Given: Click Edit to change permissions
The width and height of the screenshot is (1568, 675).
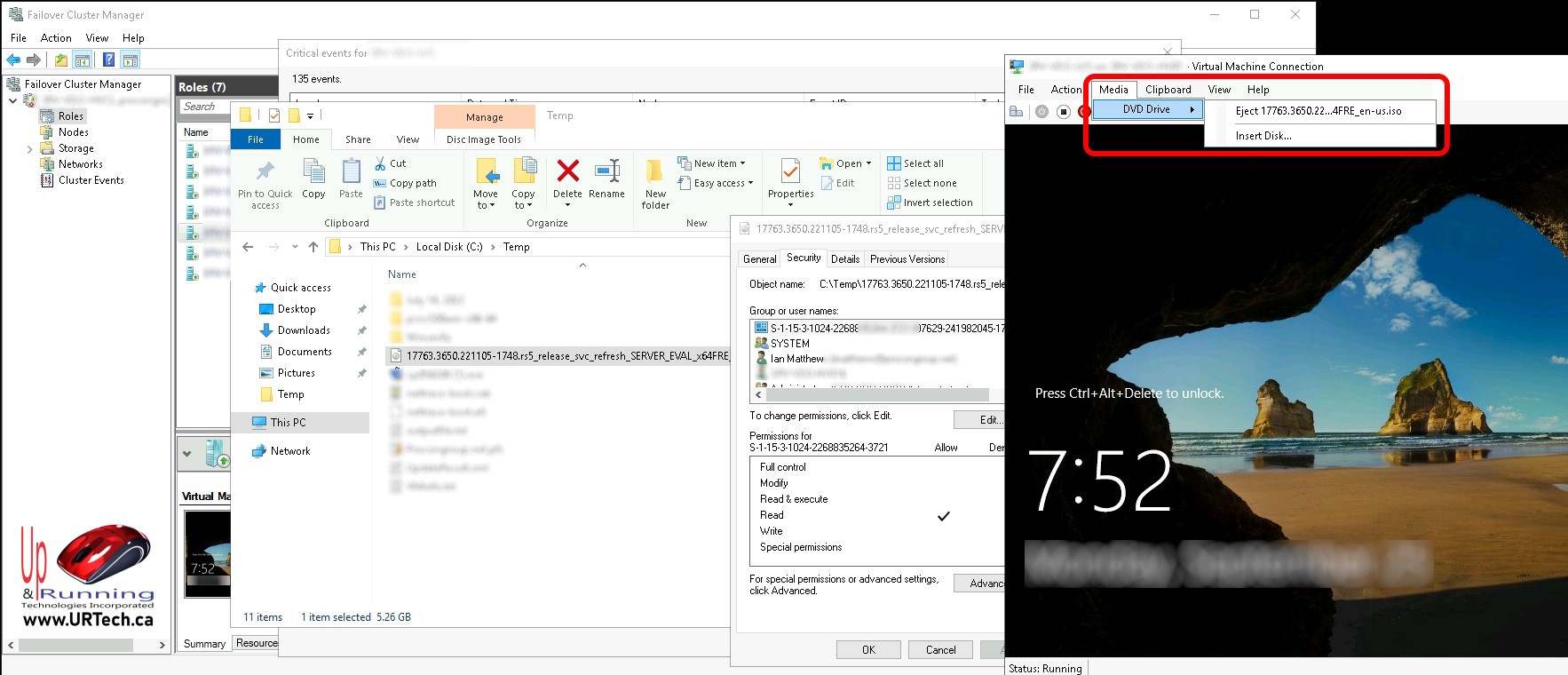Looking at the screenshot, I should (x=987, y=419).
